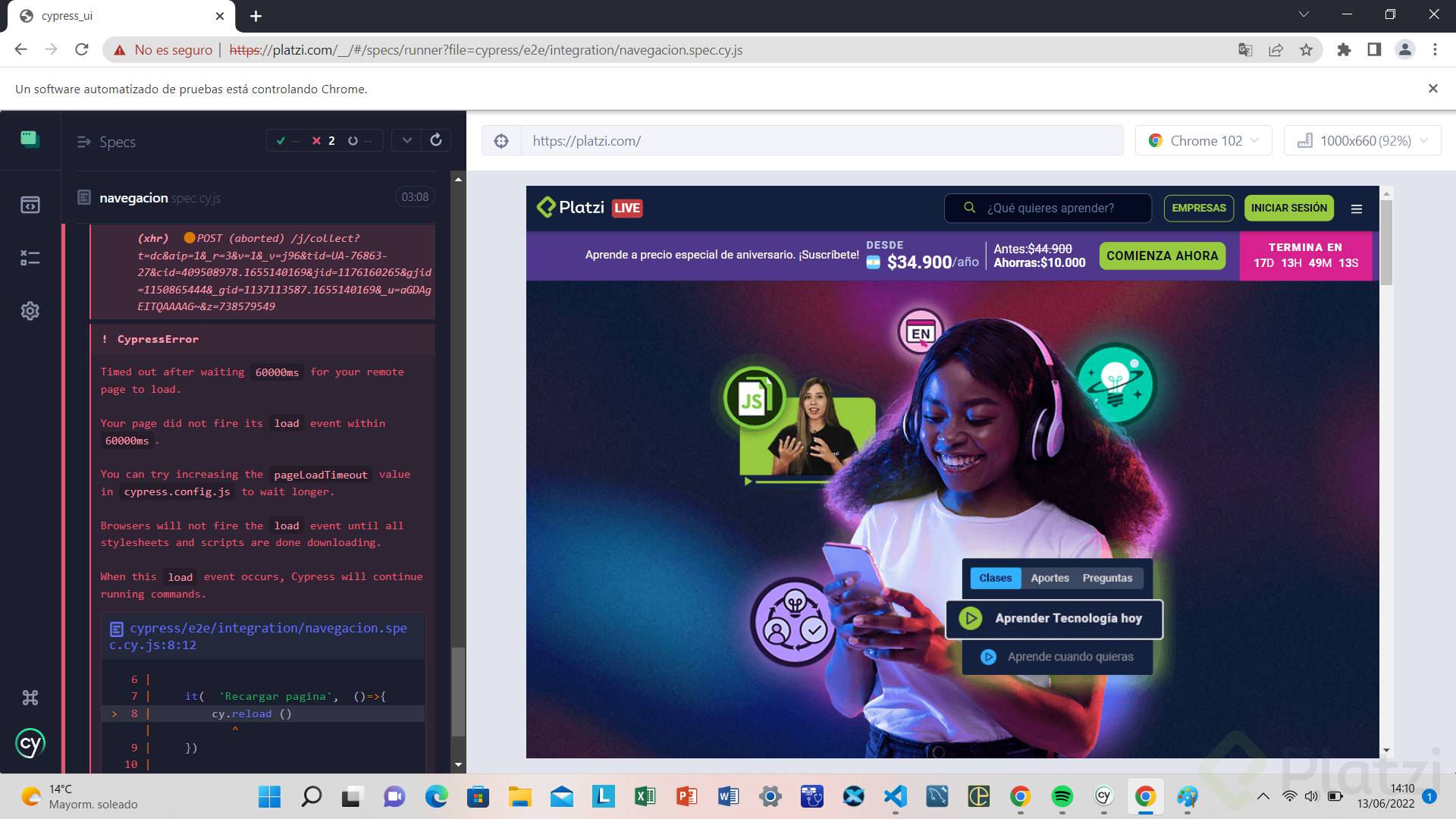Open Cypress settings gear in sidebar
Screen dimensions: 1456x819
[x=30, y=311]
